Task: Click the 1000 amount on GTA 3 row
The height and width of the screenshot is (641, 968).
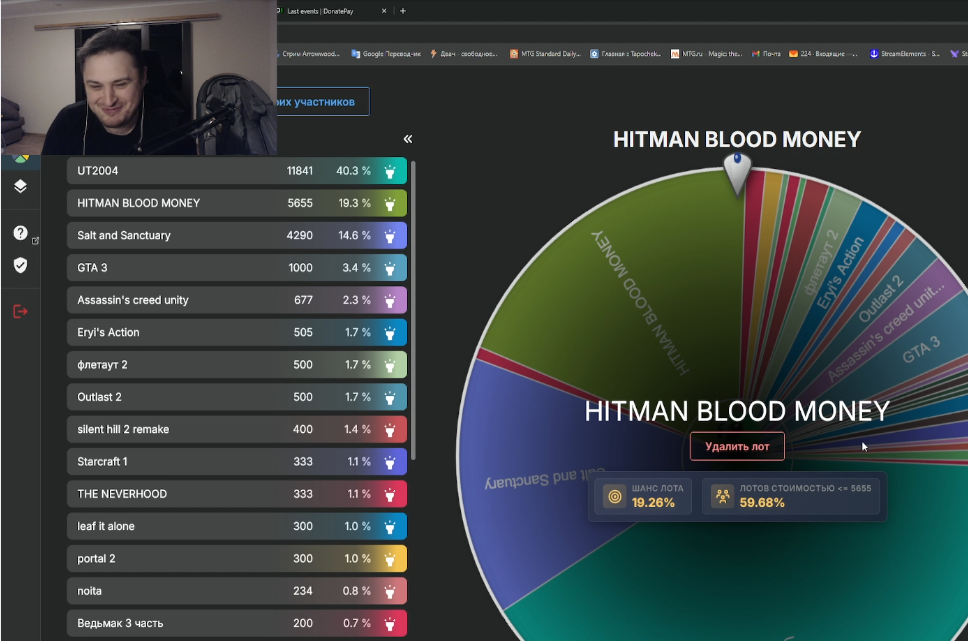Action: coord(301,268)
